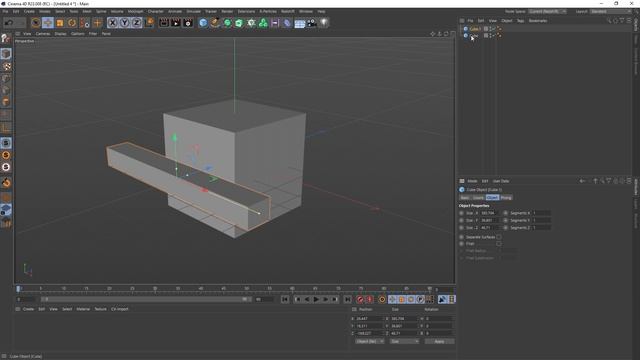Open the Layout dropdown
The width and height of the screenshot is (640, 360).
point(611,11)
